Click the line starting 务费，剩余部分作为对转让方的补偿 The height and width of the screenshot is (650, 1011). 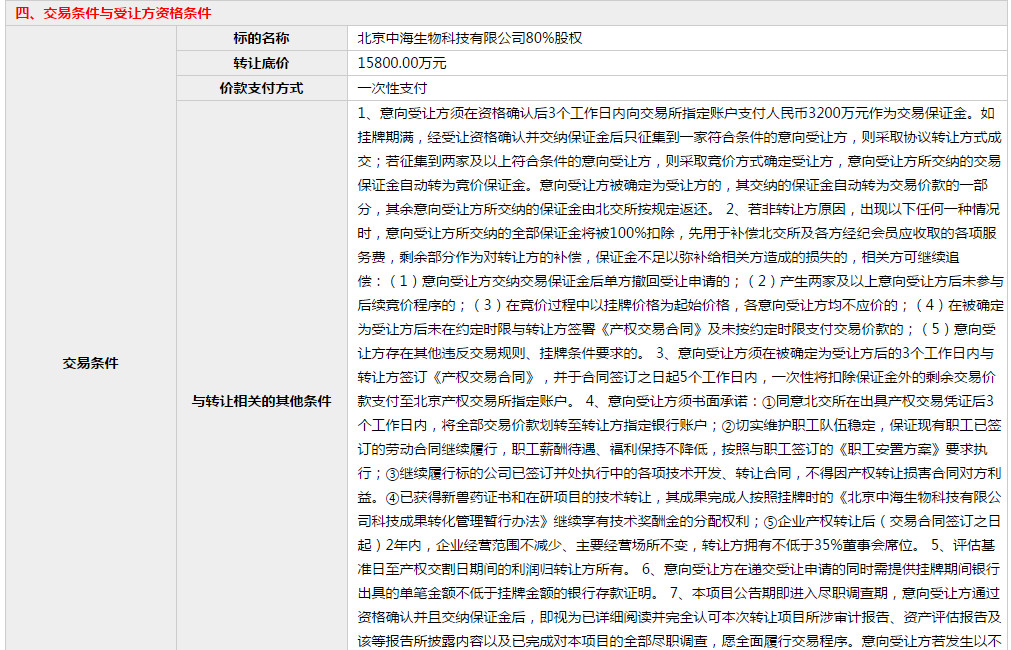click(x=658, y=257)
